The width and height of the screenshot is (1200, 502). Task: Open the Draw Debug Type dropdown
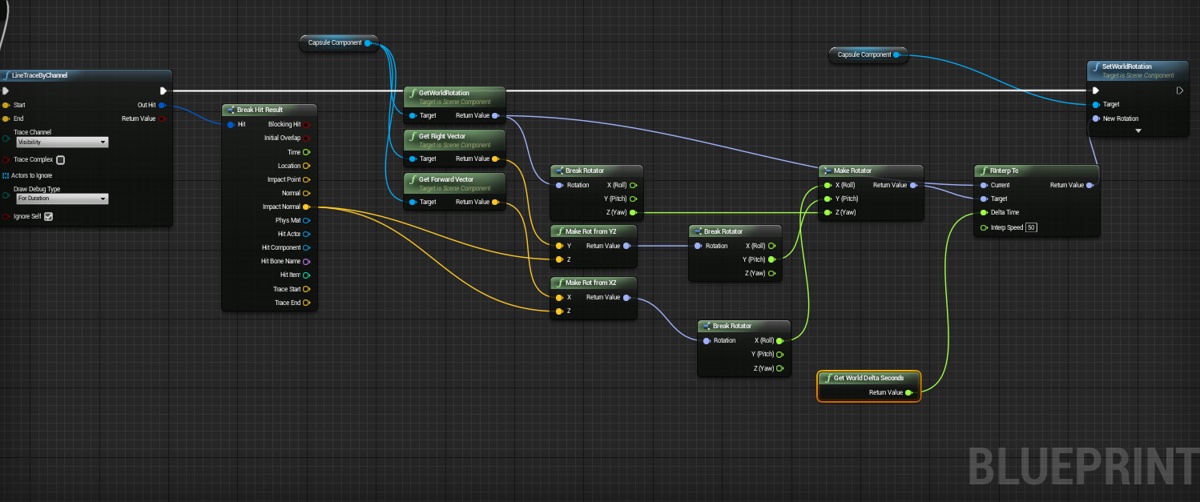[60, 198]
